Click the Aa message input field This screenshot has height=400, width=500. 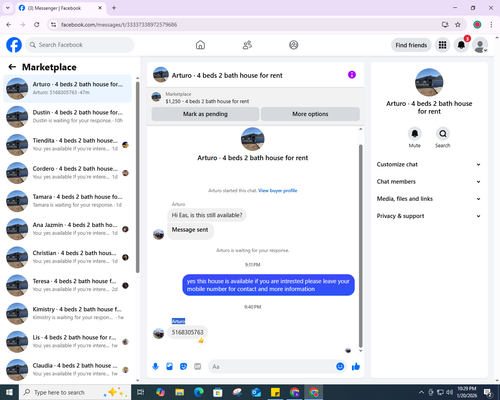[x=272, y=367]
